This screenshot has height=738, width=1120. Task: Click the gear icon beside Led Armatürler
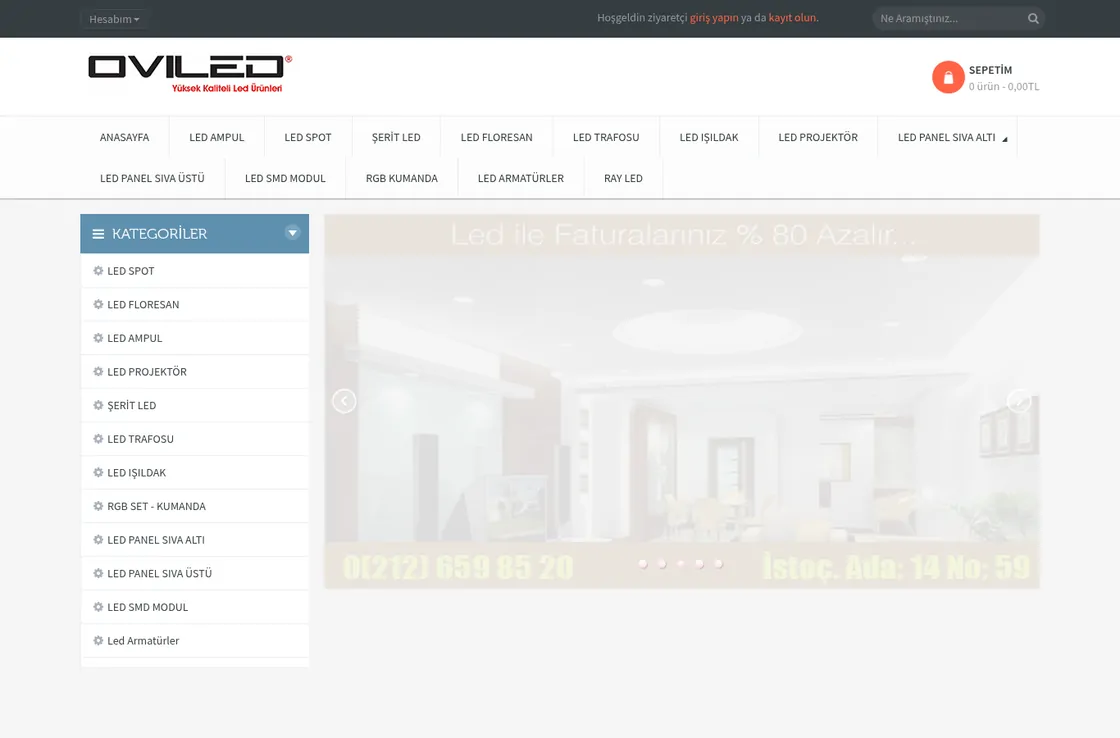[99, 640]
